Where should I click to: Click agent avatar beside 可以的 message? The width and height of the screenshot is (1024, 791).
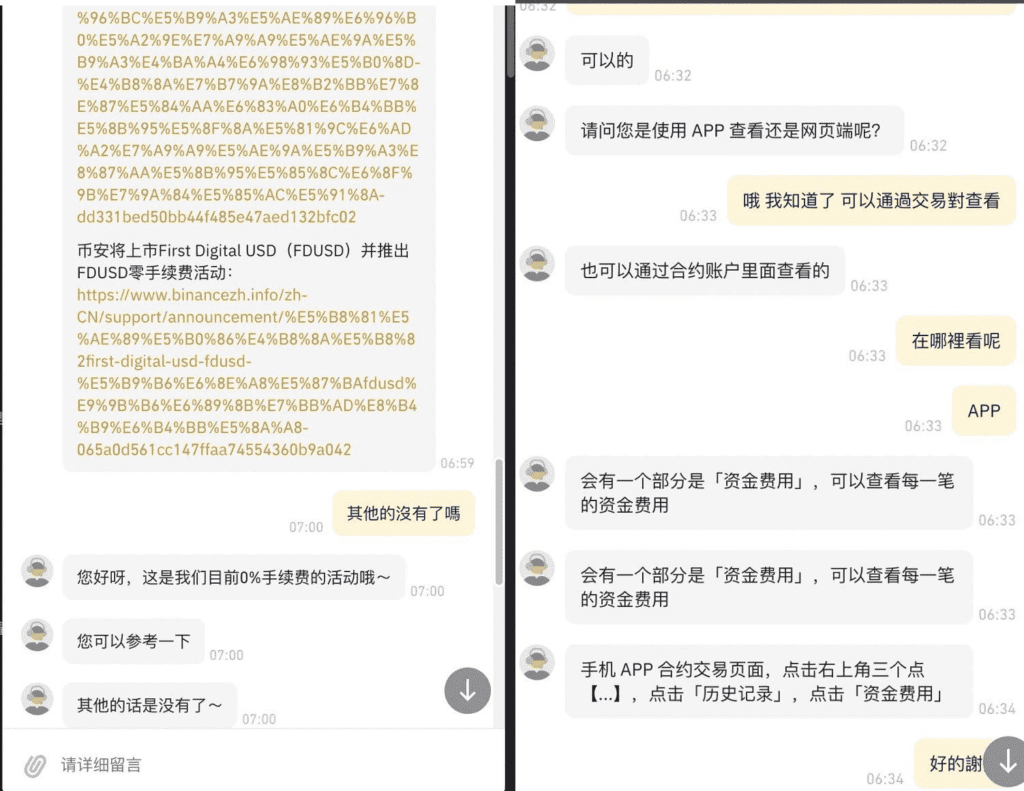[537, 54]
